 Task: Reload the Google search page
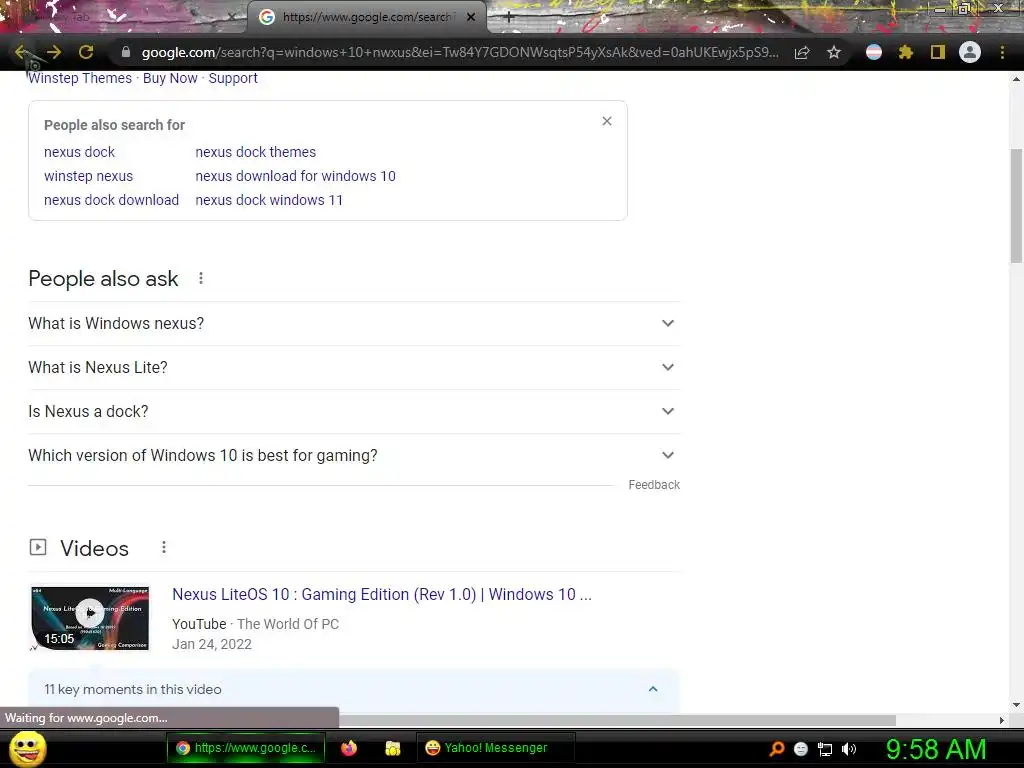86,53
